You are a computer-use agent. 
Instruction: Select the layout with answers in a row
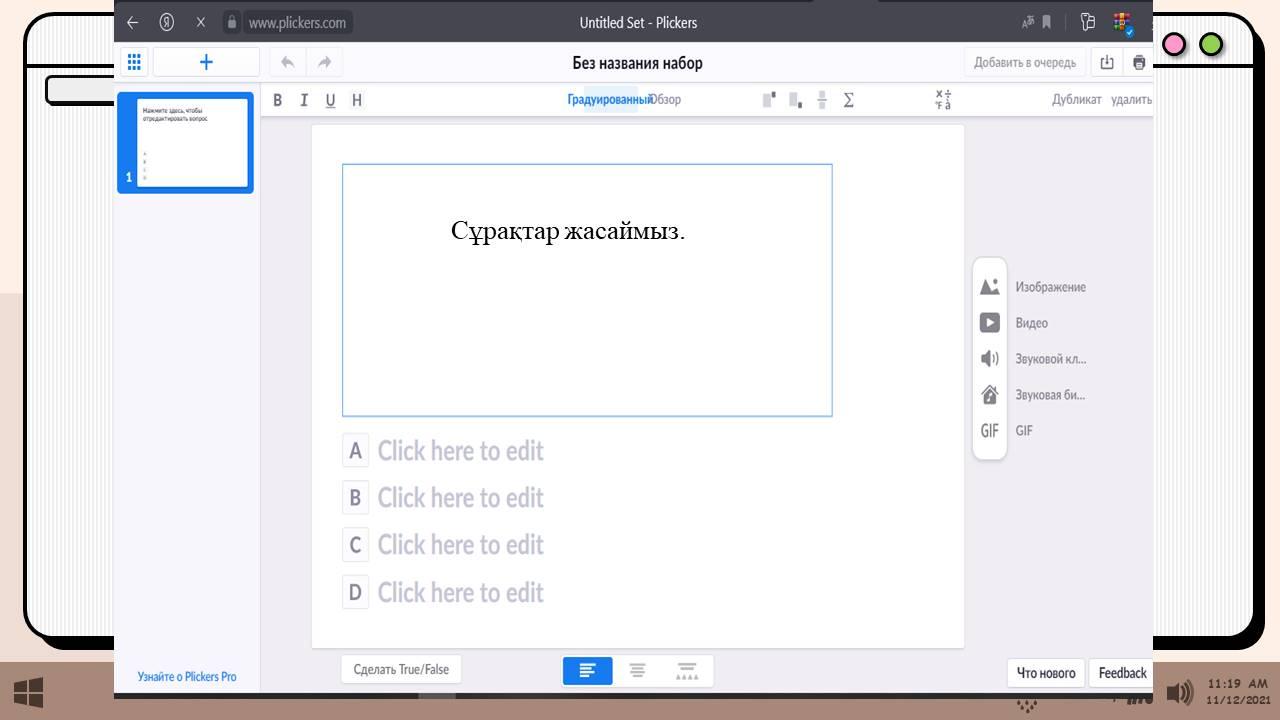[x=687, y=671]
